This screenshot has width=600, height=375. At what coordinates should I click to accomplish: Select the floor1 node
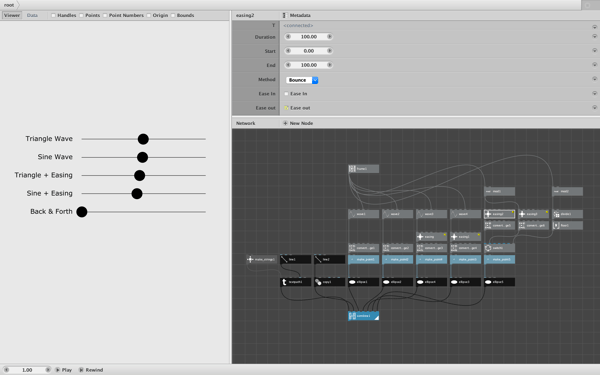point(567,225)
